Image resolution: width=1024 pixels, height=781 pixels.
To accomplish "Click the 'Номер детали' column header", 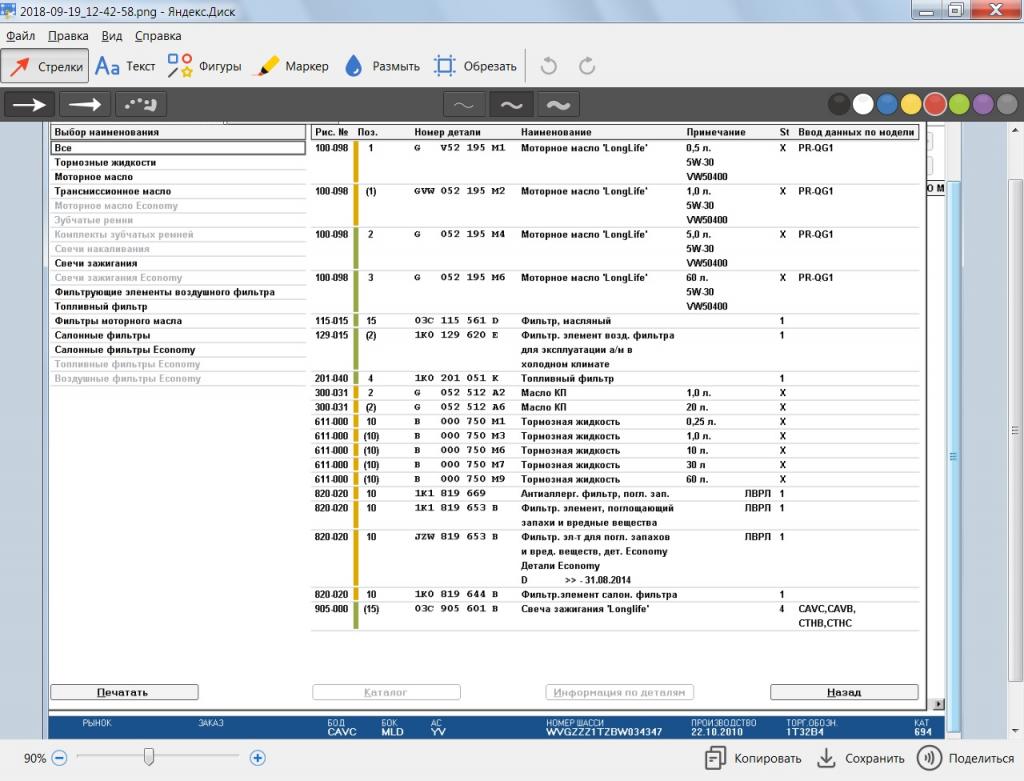I will pyautogui.click(x=447, y=132).
